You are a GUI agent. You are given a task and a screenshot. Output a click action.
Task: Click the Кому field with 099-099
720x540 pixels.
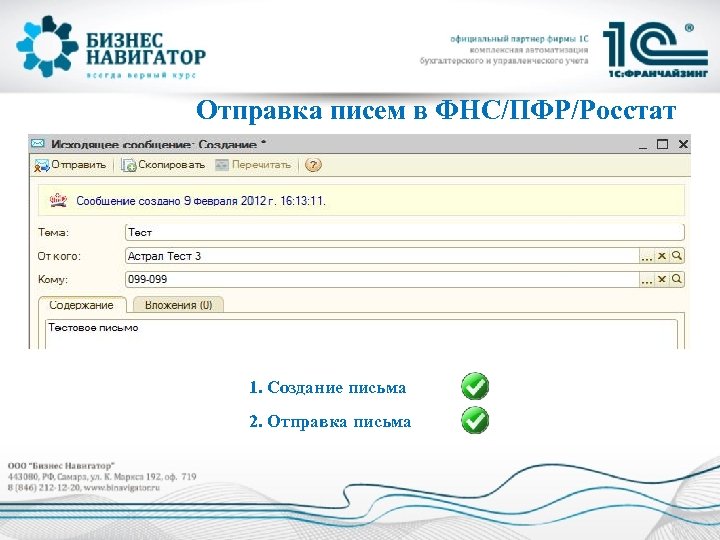382,279
